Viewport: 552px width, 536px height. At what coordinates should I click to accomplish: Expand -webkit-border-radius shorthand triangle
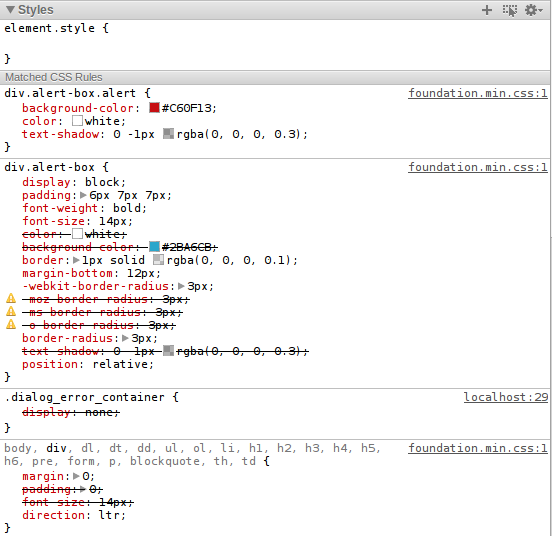click(181, 286)
